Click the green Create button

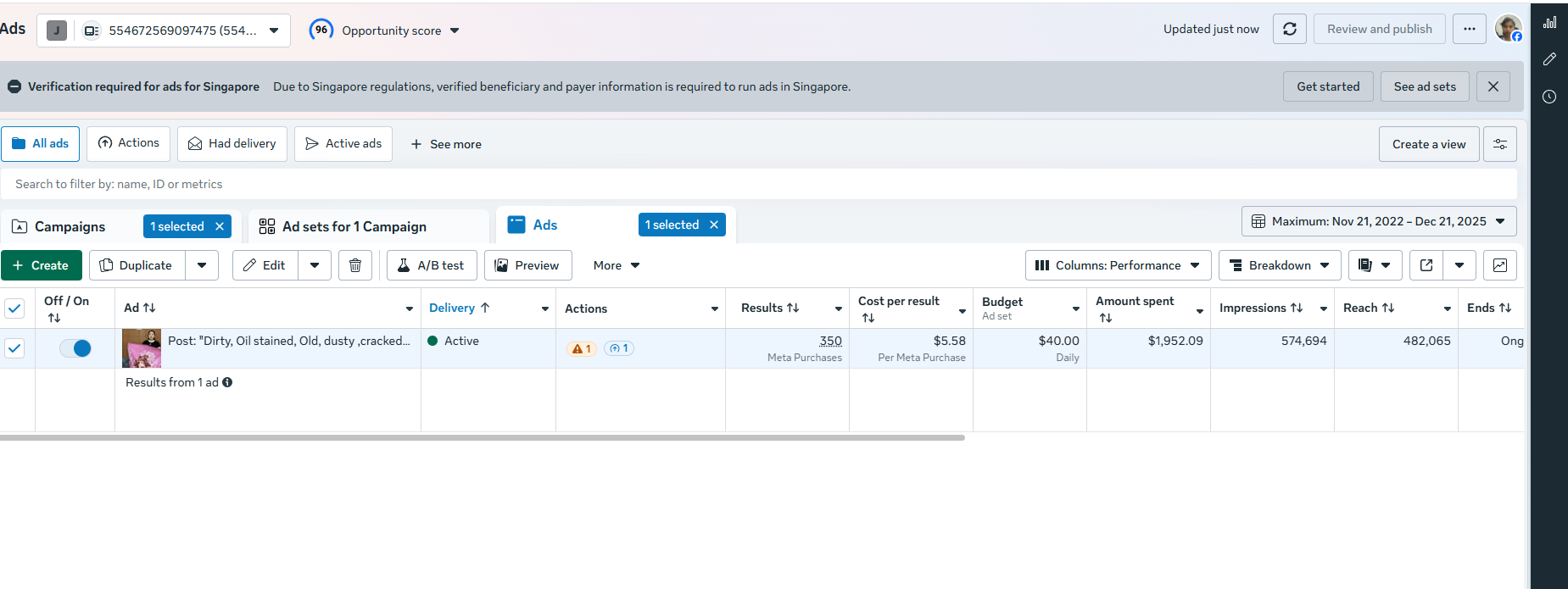pyautogui.click(x=42, y=265)
